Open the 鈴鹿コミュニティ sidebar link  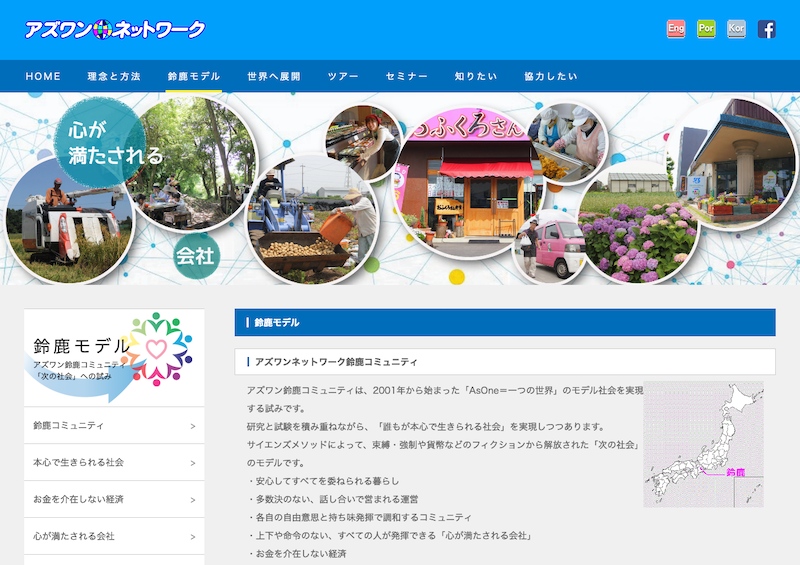tap(114, 425)
